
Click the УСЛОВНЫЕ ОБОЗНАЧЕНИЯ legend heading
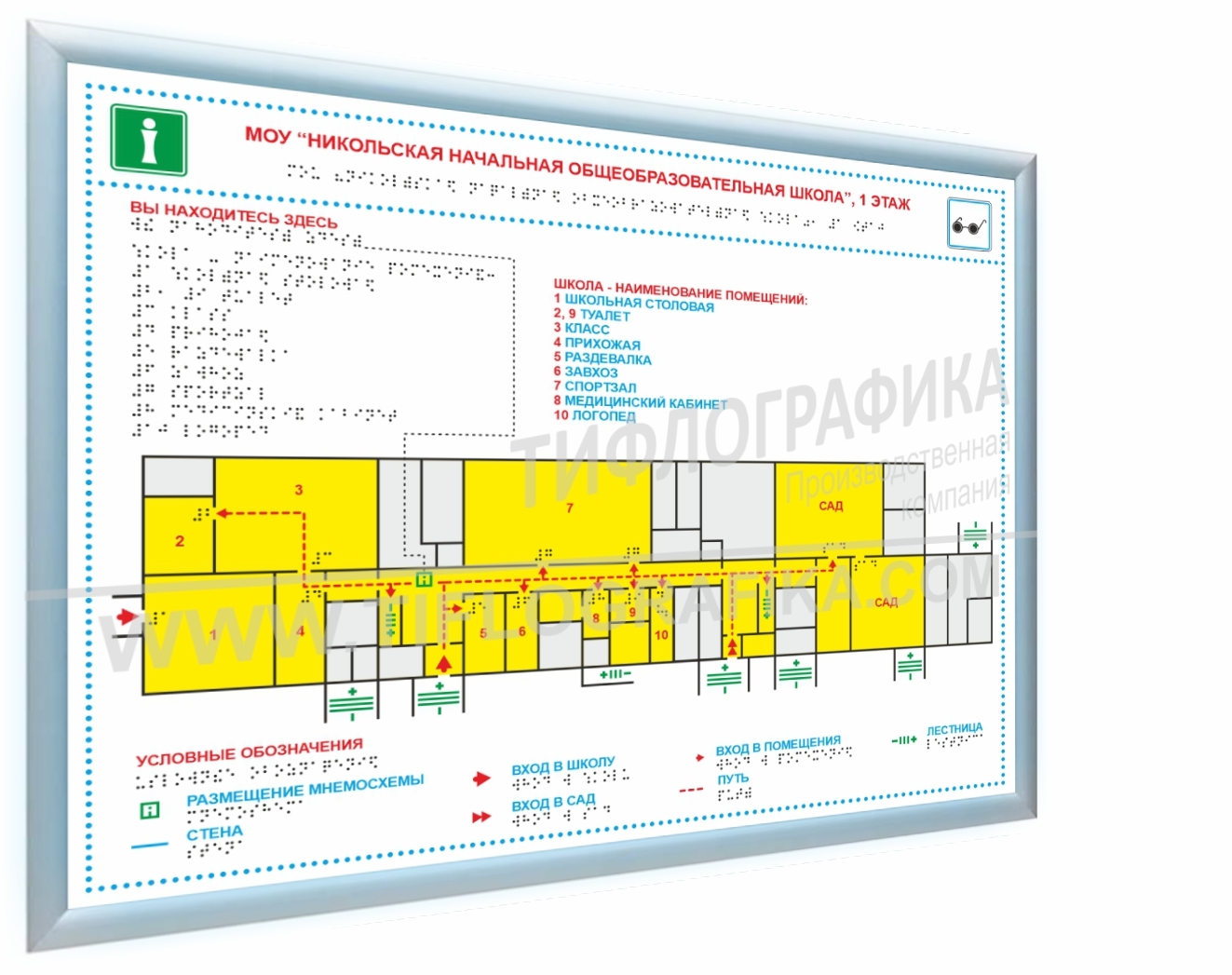point(249,752)
